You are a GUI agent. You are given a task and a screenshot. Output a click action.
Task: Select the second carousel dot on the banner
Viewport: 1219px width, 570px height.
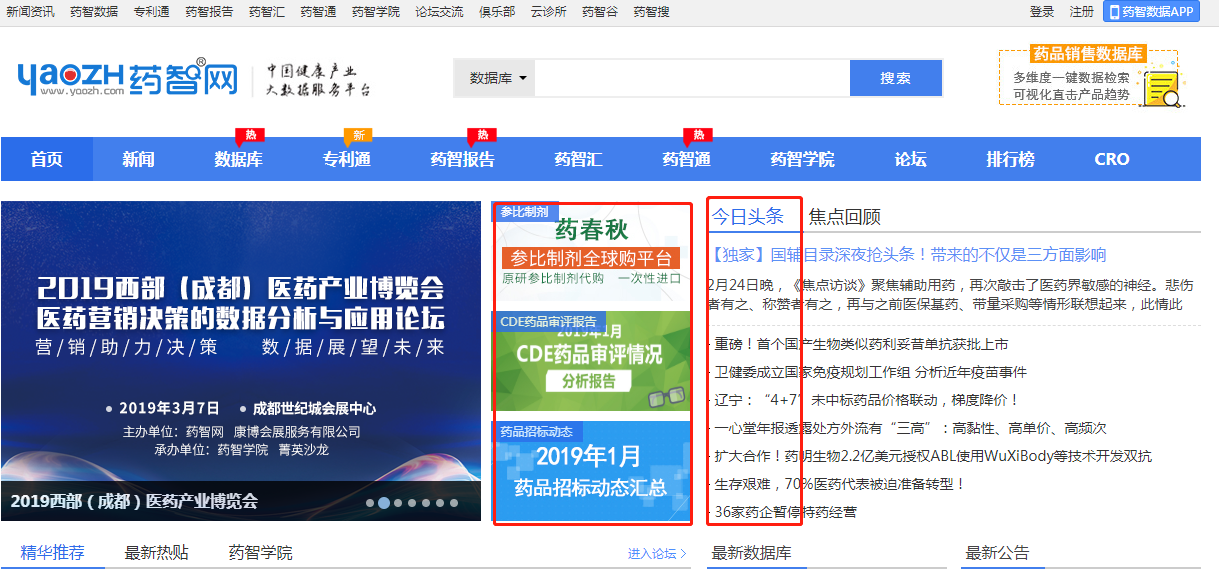click(384, 503)
